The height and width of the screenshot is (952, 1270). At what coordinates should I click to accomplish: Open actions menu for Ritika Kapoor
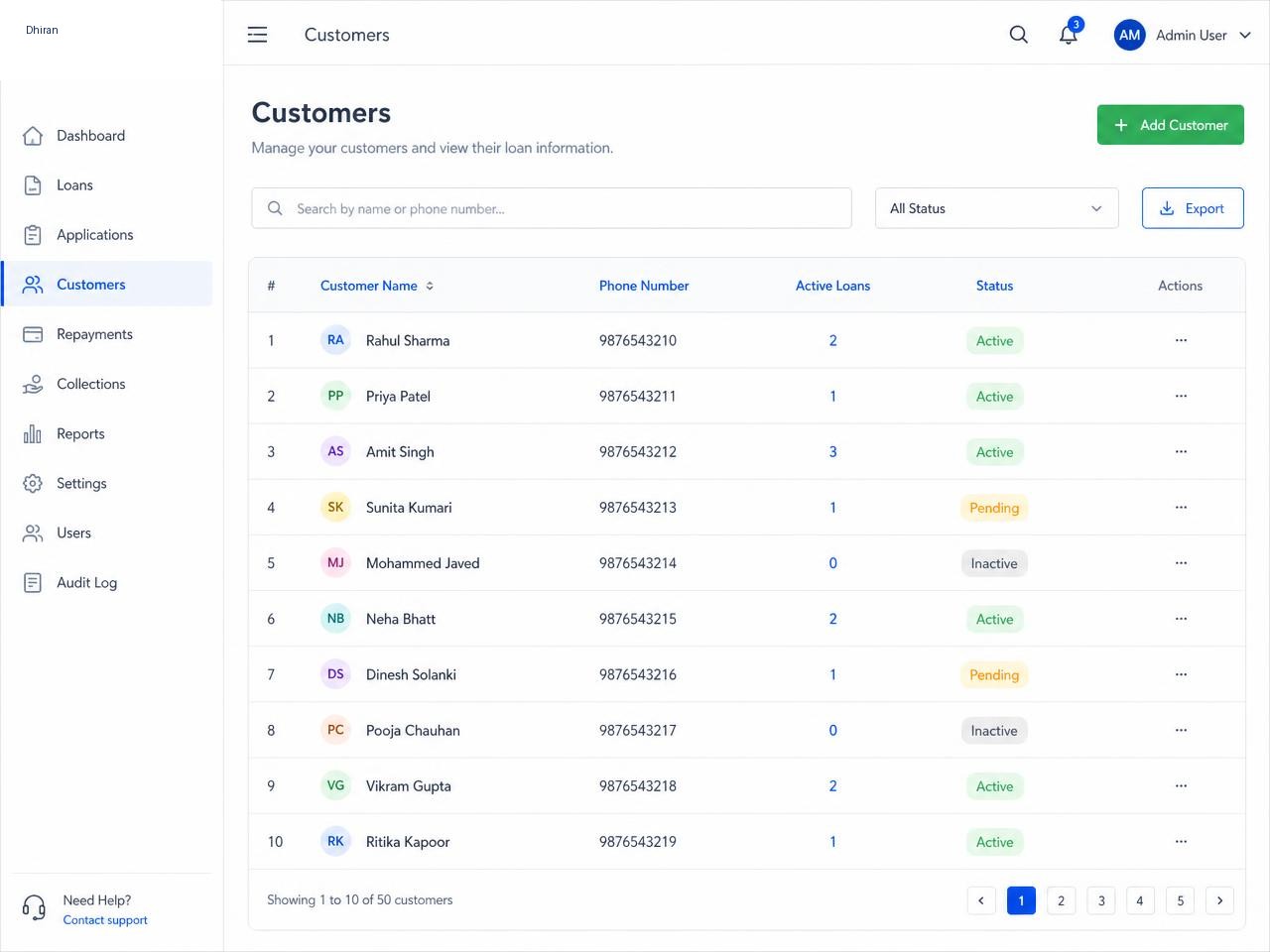pyautogui.click(x=1181, y=841)
